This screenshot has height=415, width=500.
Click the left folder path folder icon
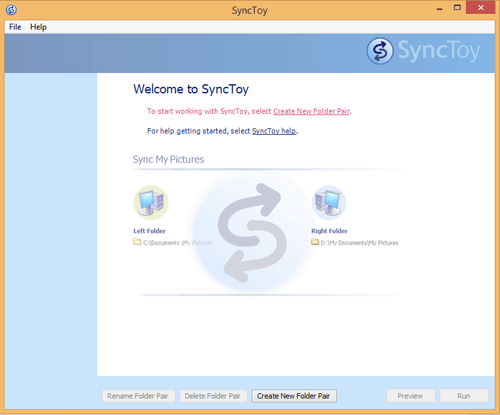[137, 242]
